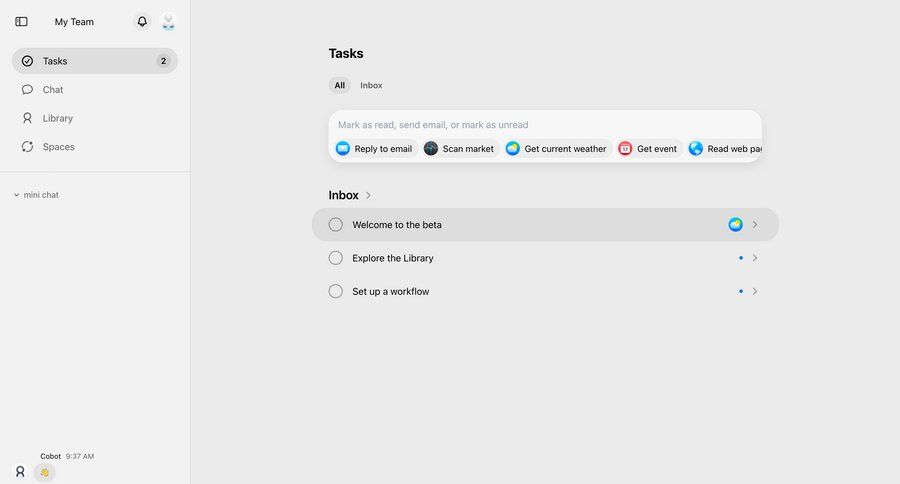Switch to the Inbox tab

(371, 86)
